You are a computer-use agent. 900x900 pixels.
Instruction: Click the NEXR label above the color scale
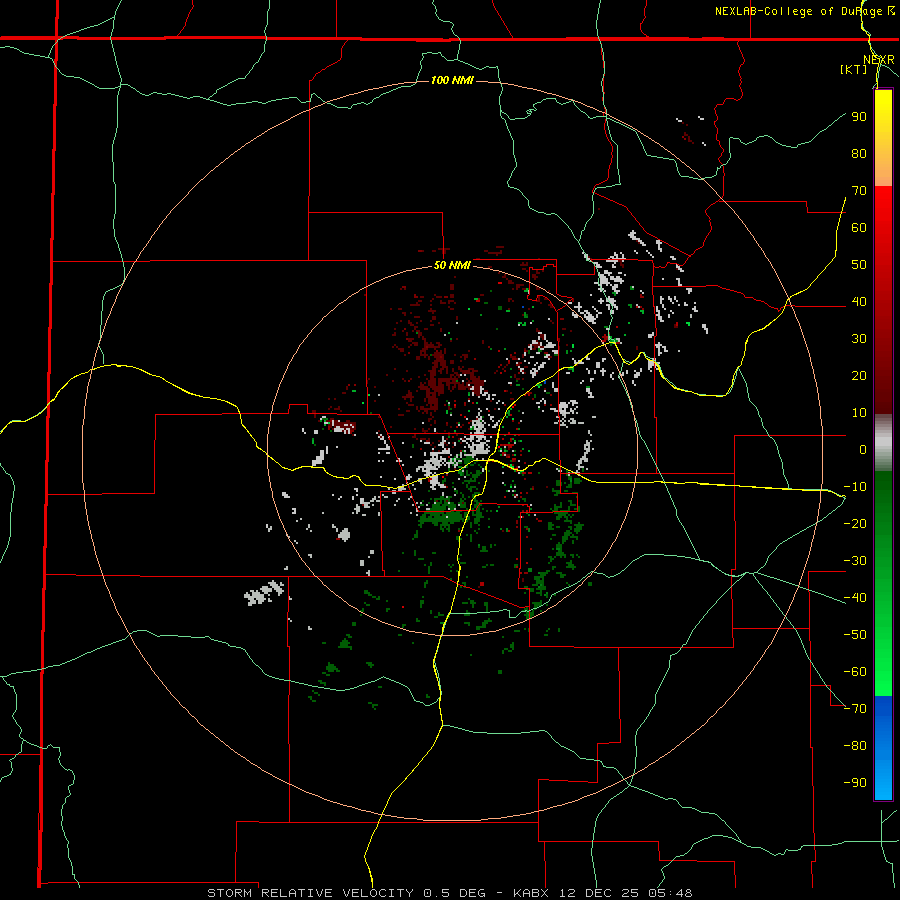click(x=879, y=60)
